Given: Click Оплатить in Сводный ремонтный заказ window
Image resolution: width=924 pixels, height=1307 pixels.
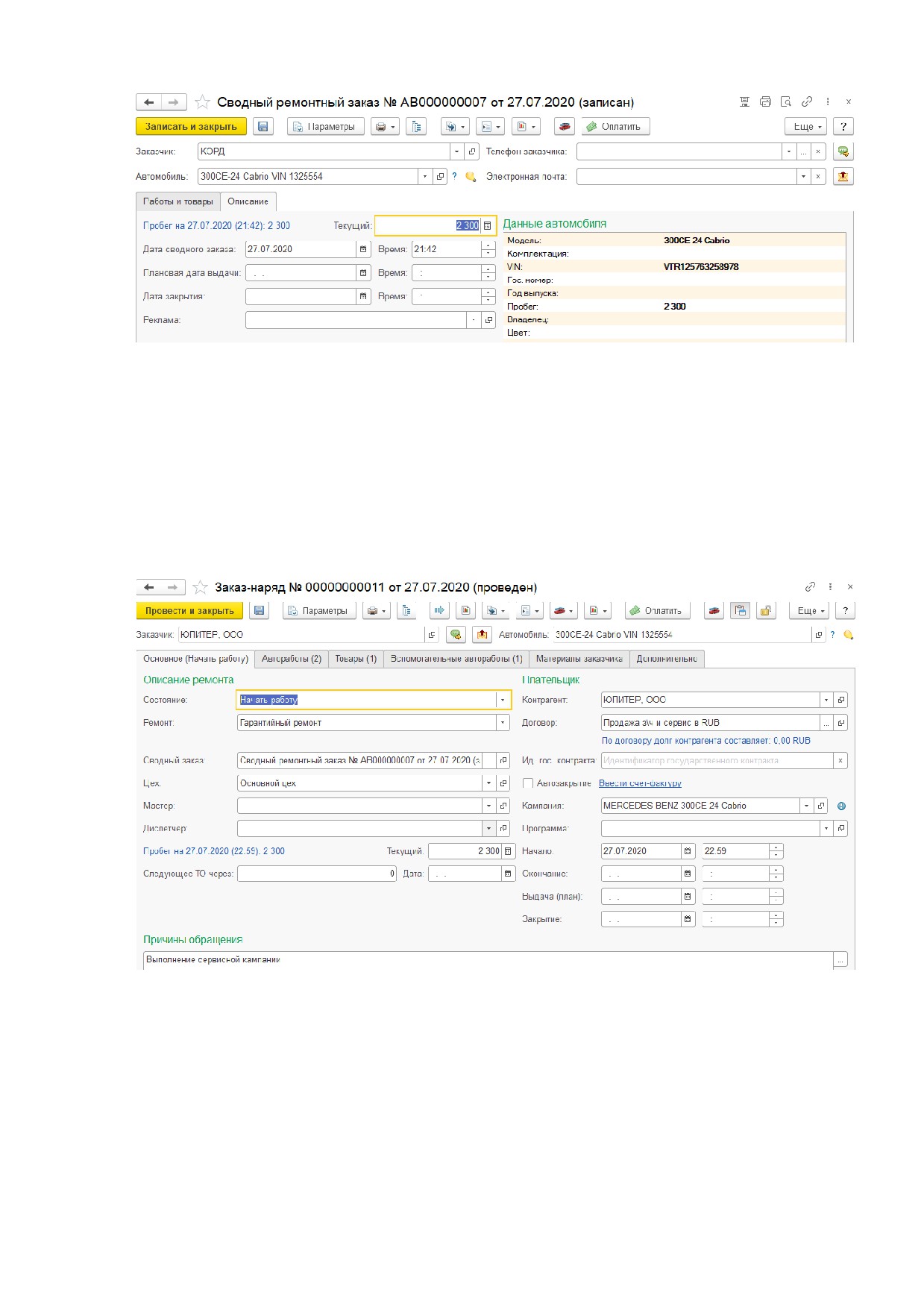Looking at the screenshot, I should [615, 127].
